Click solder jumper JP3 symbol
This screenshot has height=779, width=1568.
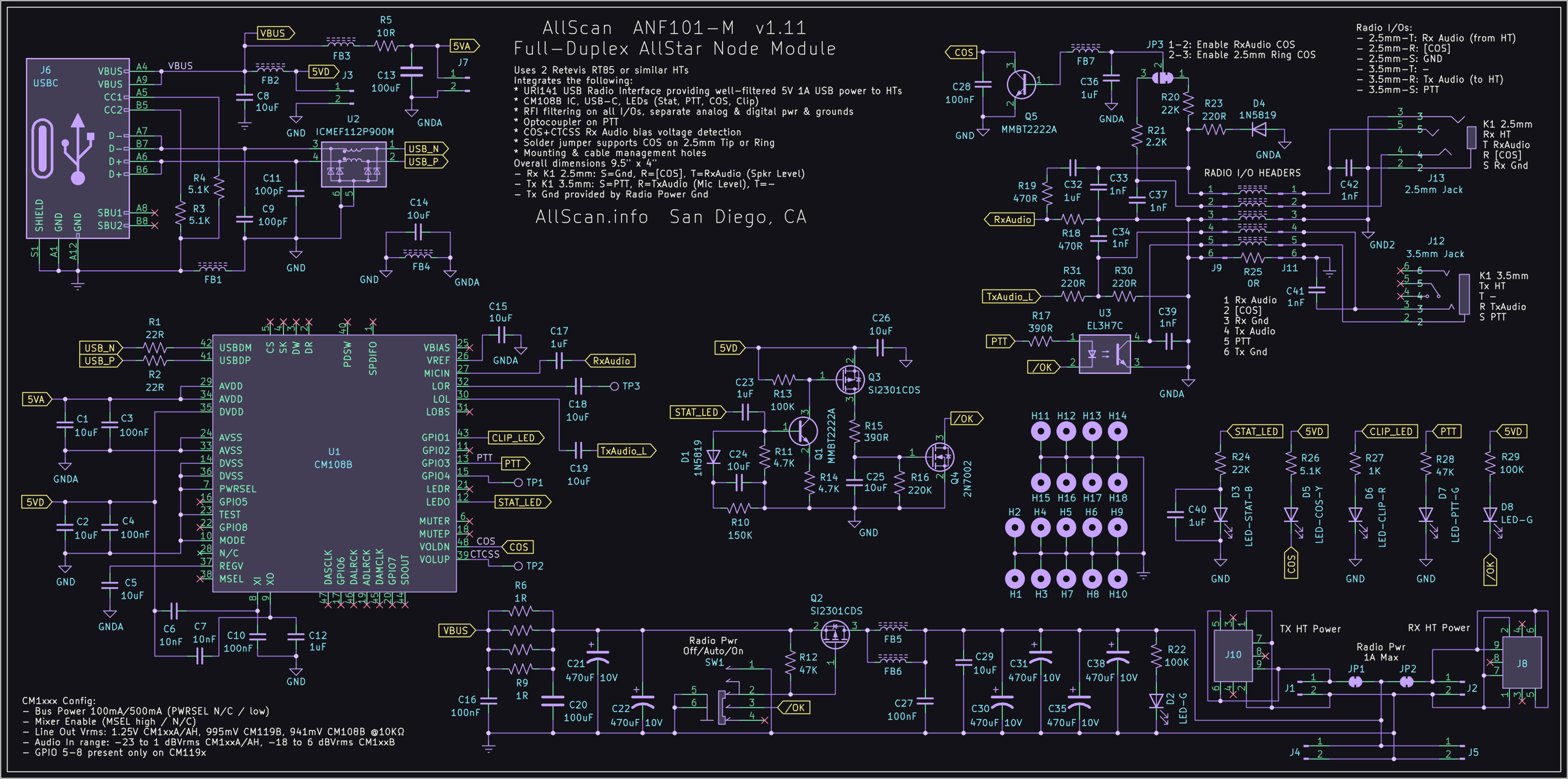point(1163,78)
